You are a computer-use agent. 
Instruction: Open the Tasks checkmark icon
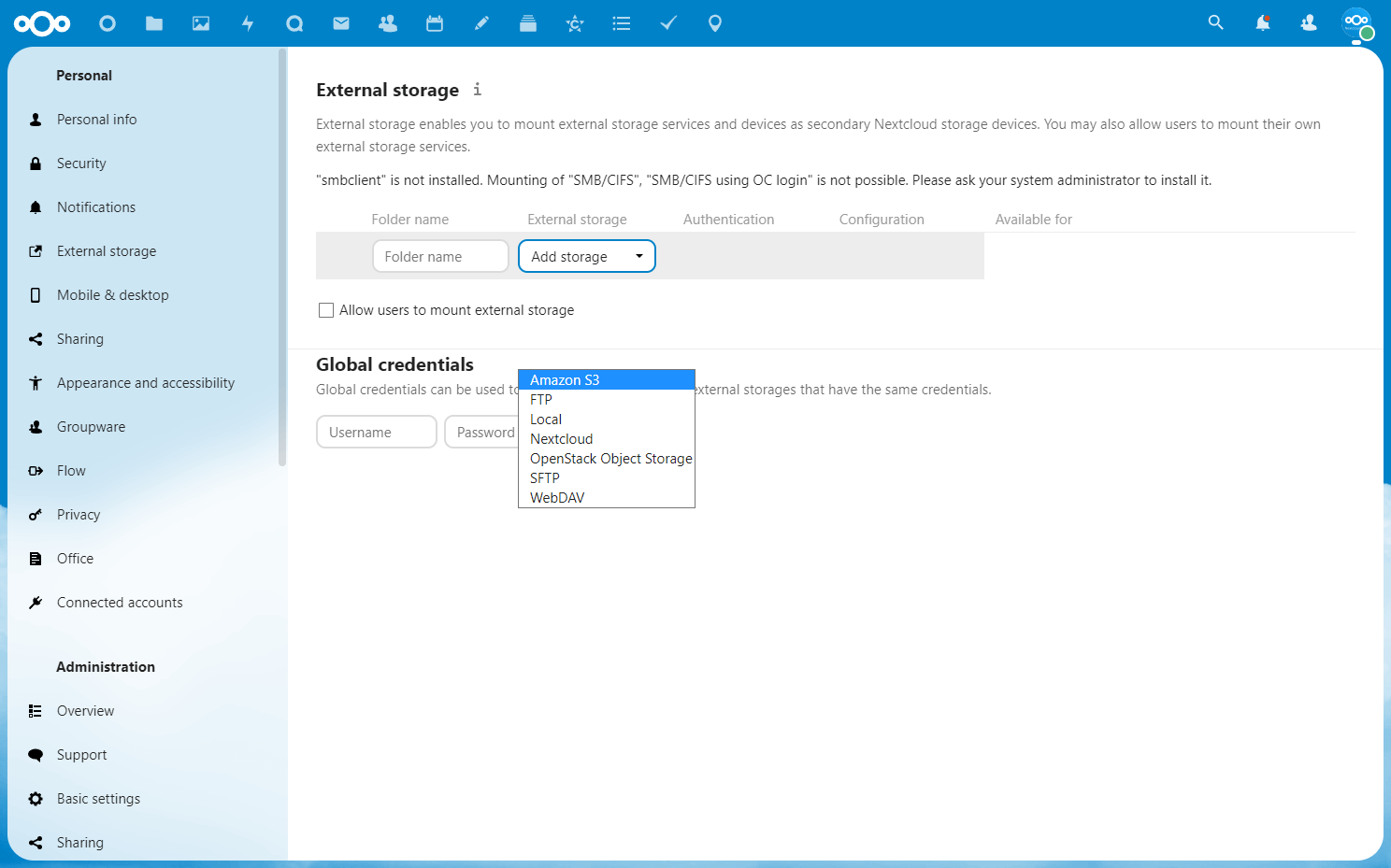tap(668, 23)
